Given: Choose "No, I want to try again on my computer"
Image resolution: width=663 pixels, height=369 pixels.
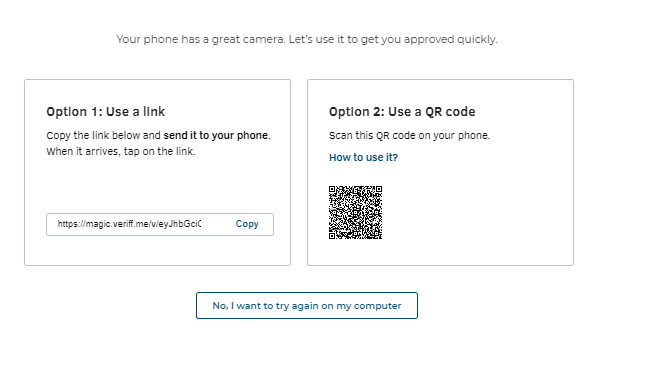Looking at the screenshot, I should (307, 306).
